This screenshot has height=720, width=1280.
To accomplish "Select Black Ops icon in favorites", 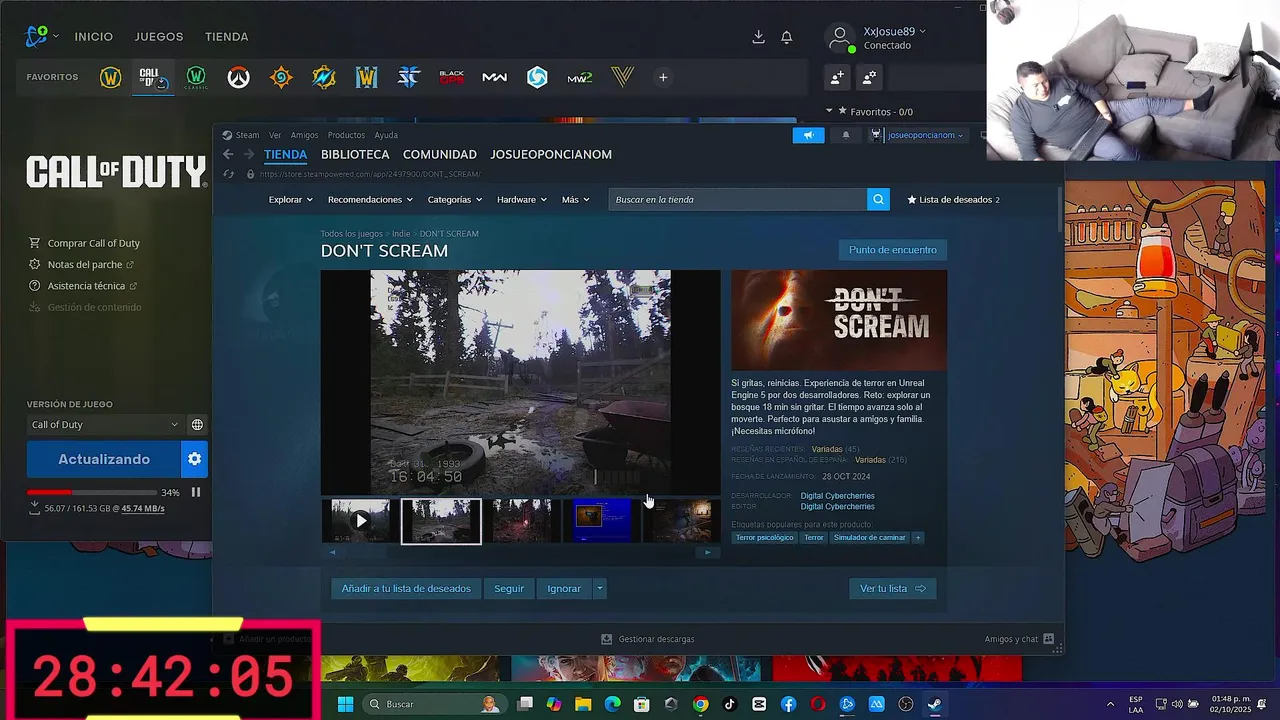I will pyautogui.click(x=452, y=77).
